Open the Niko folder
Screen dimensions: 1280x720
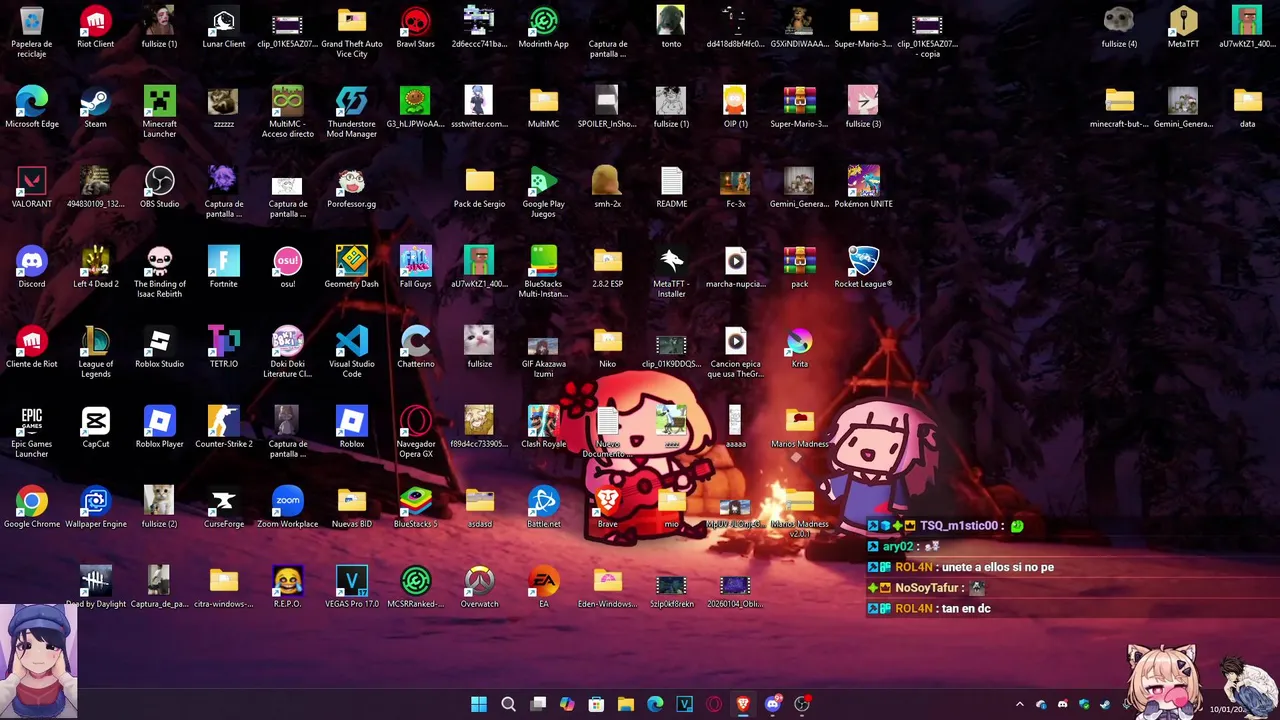(x=608, y=347)
